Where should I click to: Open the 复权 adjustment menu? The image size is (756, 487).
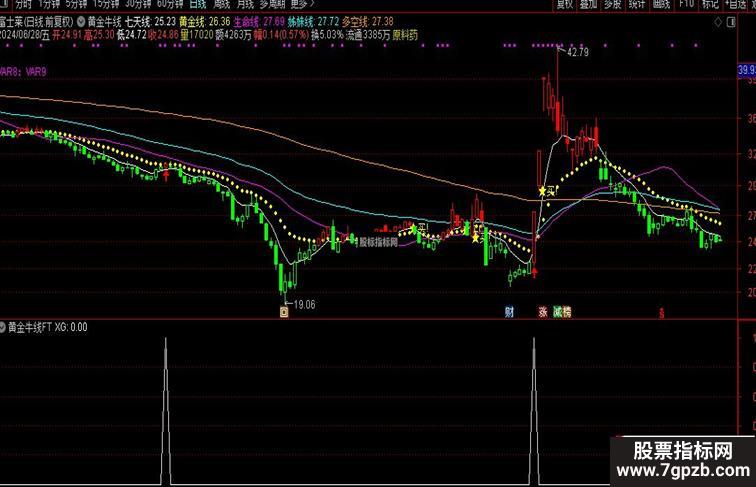(x=565, y=4)
